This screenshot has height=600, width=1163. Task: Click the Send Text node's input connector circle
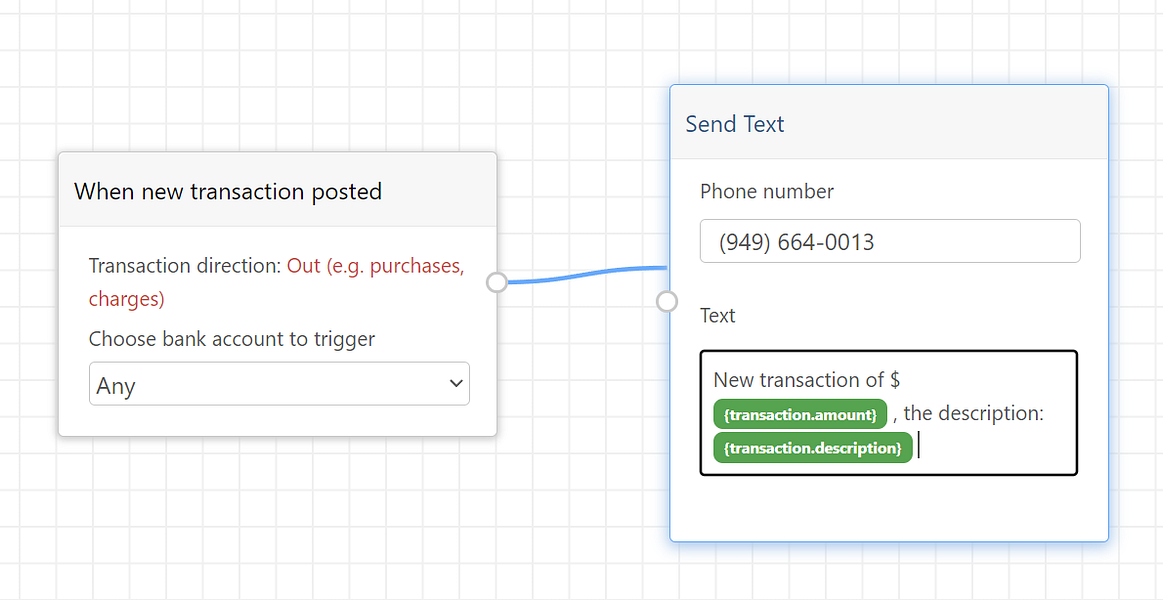(x=667, y=301)
